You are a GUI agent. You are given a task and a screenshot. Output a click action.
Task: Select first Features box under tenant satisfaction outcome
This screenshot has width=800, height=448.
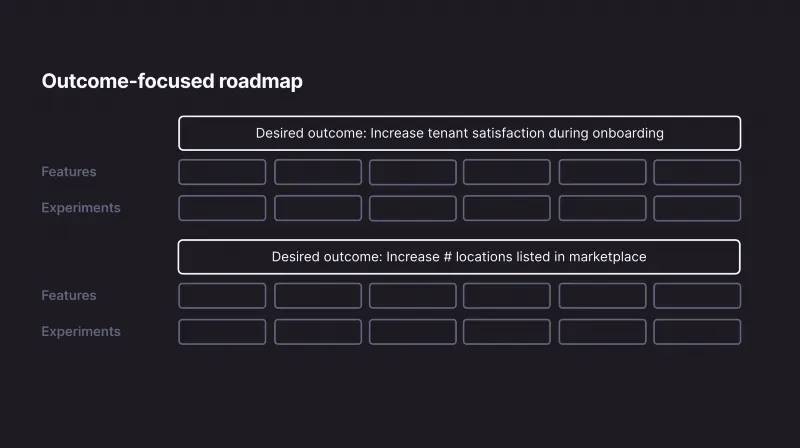pyautogui.click(x=222, y=172)
